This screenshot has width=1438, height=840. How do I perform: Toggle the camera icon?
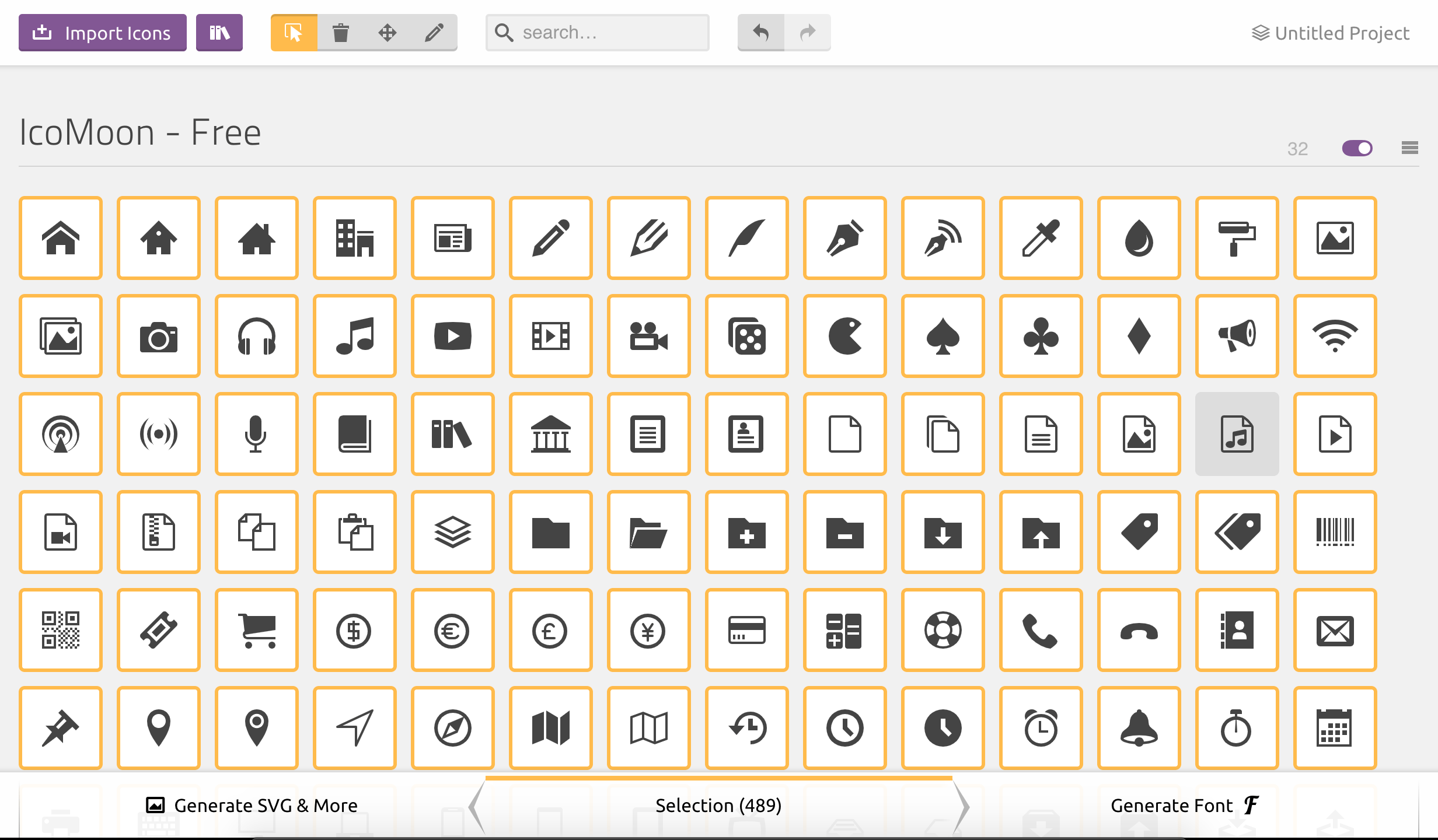point(159,336)
